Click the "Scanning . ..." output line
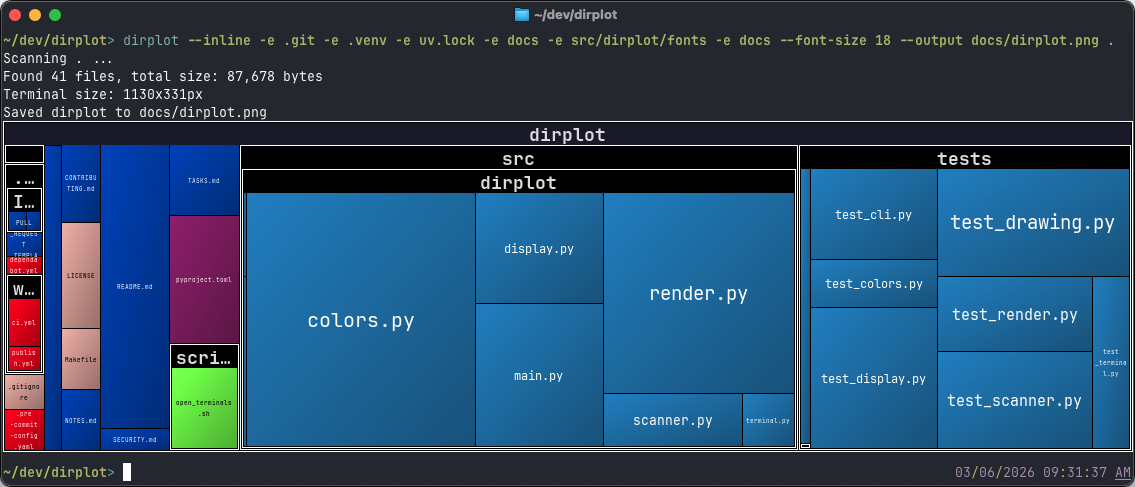Image resolution: width=1135 pixels, height=487 pixels. pos(58,59)
